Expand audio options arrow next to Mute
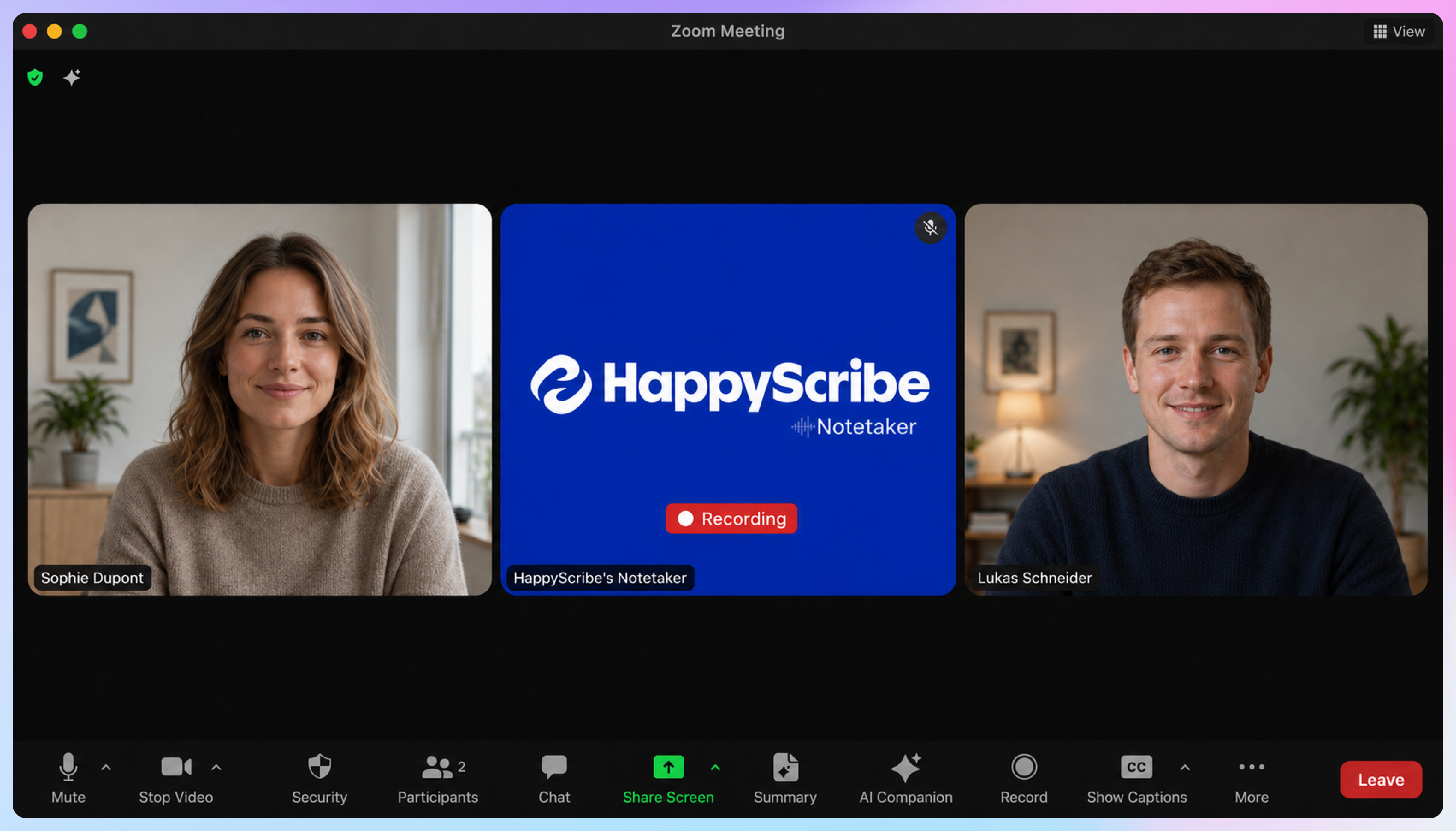The width and height of the screenshot is (1456, 831). pyautogui.click(x=106, y=768)
